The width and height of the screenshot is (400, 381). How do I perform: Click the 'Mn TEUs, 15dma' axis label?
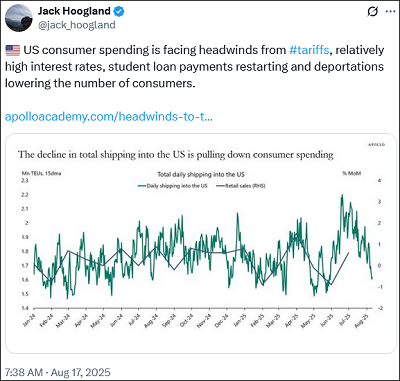[41, 173]
